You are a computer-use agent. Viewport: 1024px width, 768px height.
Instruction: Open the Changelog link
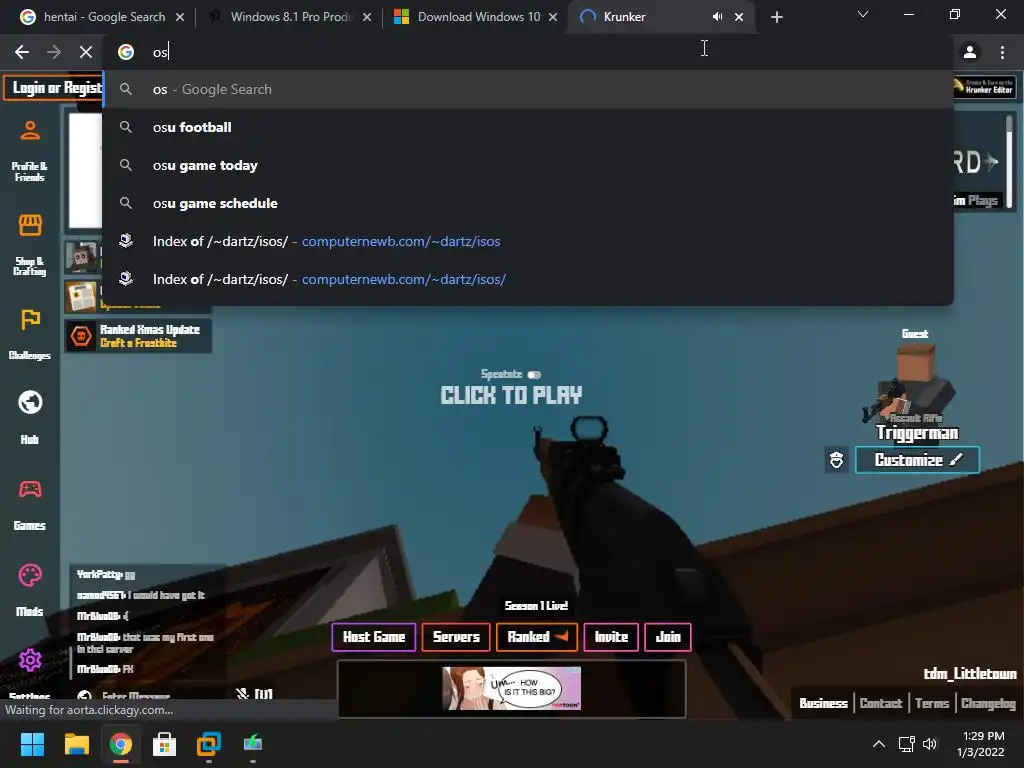tap(988, 703)
